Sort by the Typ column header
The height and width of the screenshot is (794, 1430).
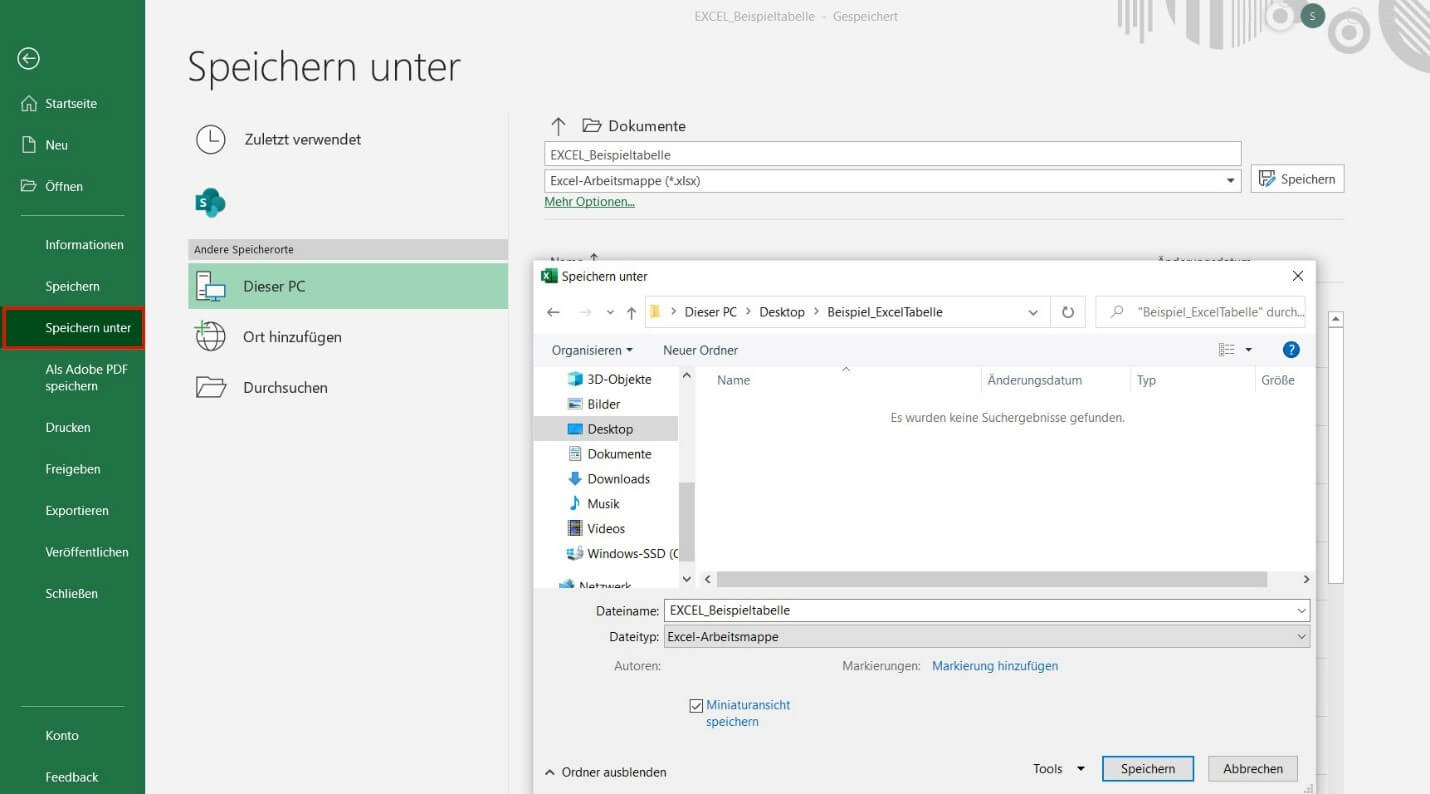pos(1146,380)
